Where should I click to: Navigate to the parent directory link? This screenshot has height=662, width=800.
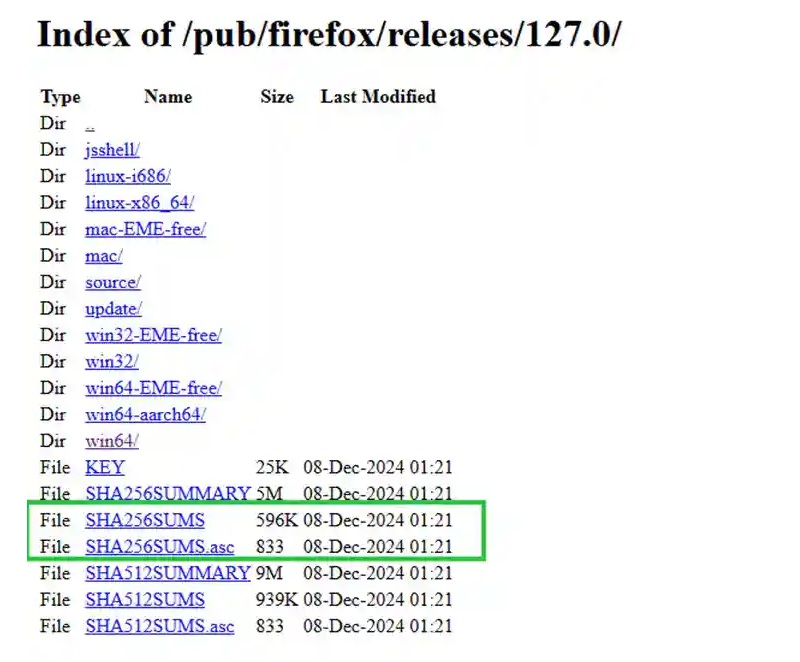pyautogui.click(x=89, y=124)
